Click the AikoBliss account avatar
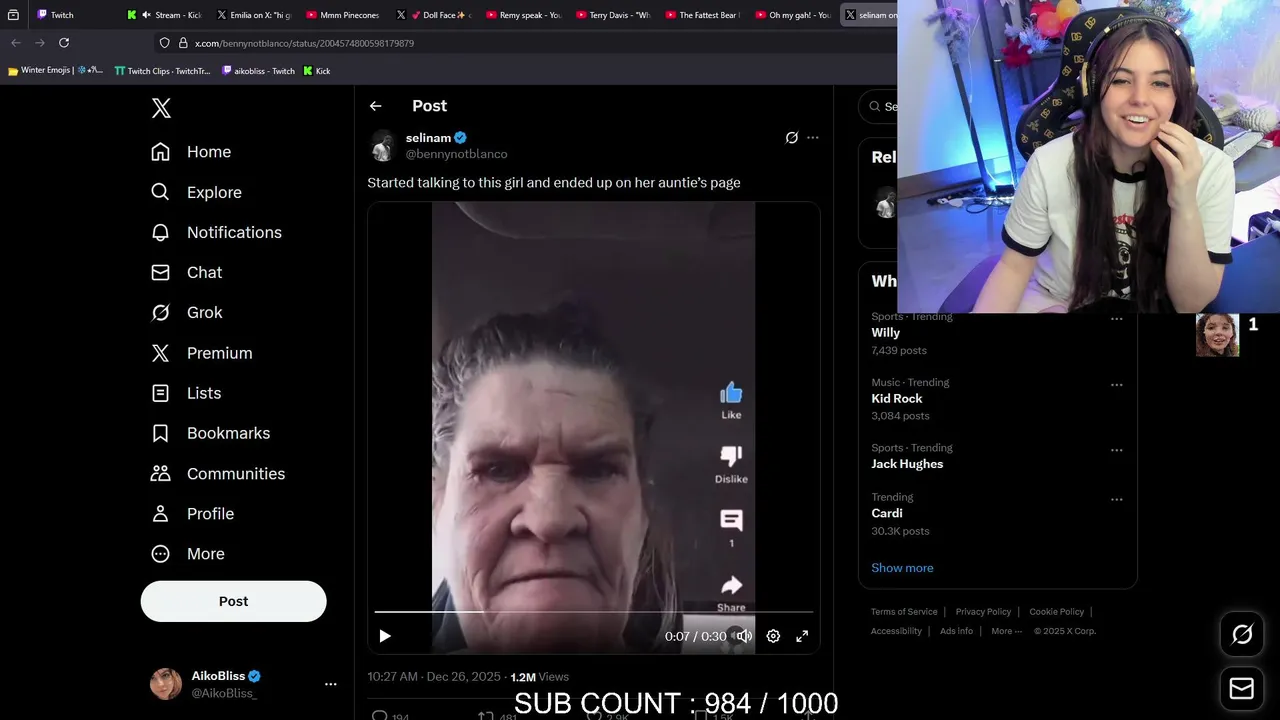 (x=166, y=684)
